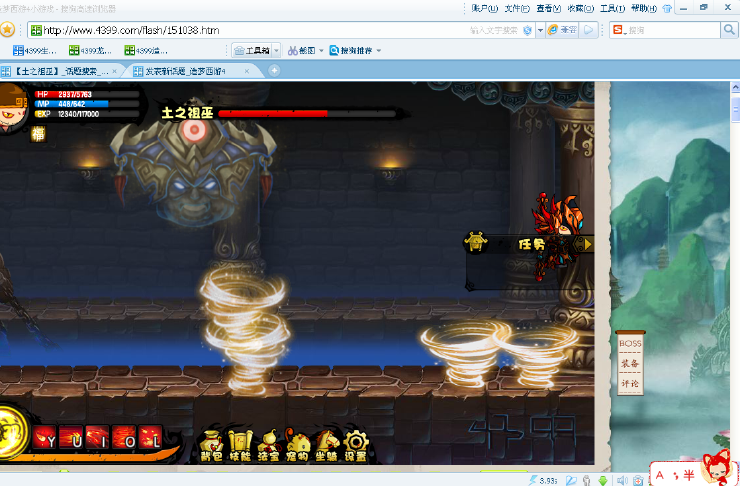The image size is (740, 486).
Task: Open the 技能 skills scroll icon
Action: point(240,446)
